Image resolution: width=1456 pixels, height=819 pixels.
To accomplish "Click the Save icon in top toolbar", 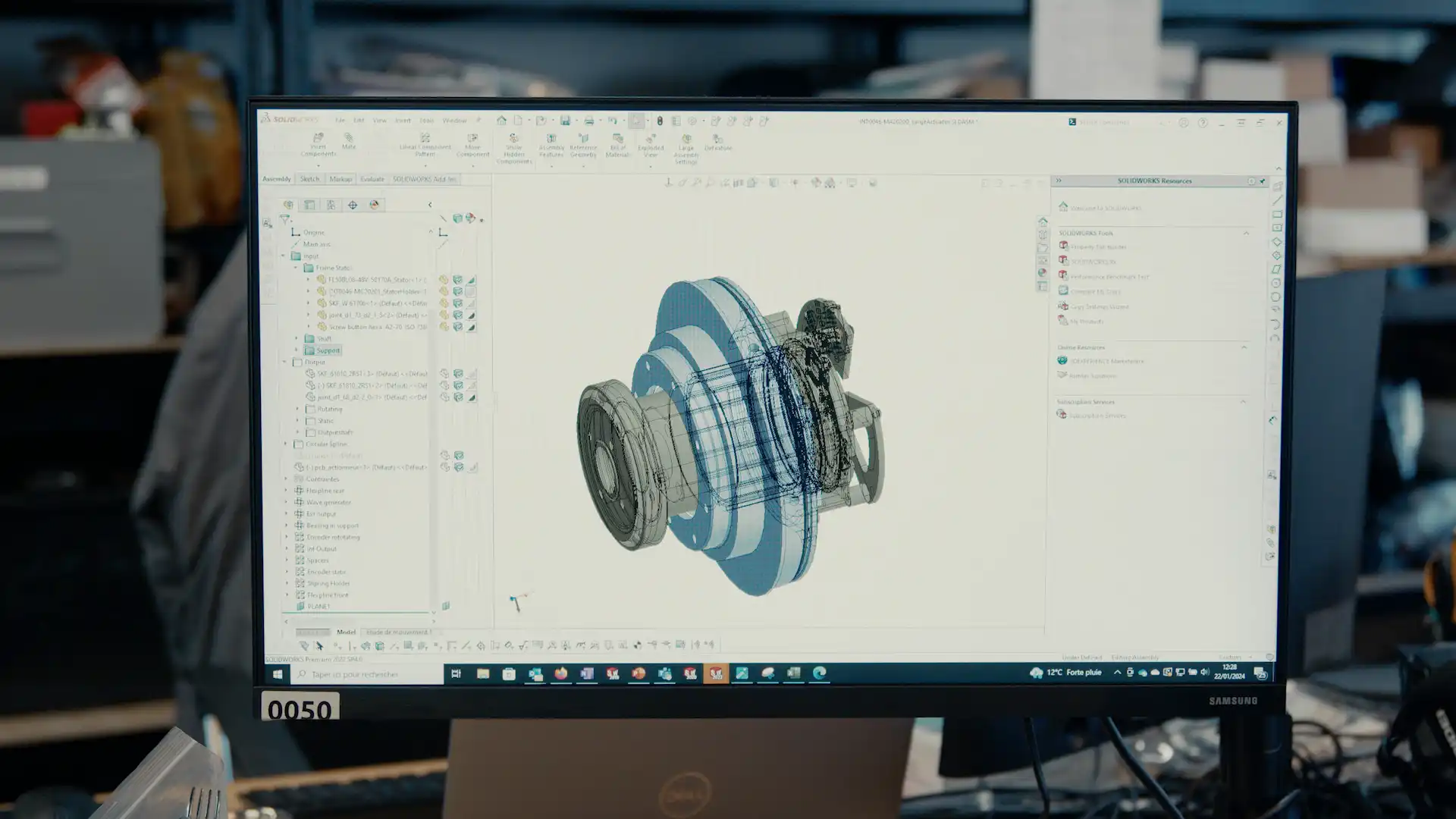I will [x=565, y=121].
